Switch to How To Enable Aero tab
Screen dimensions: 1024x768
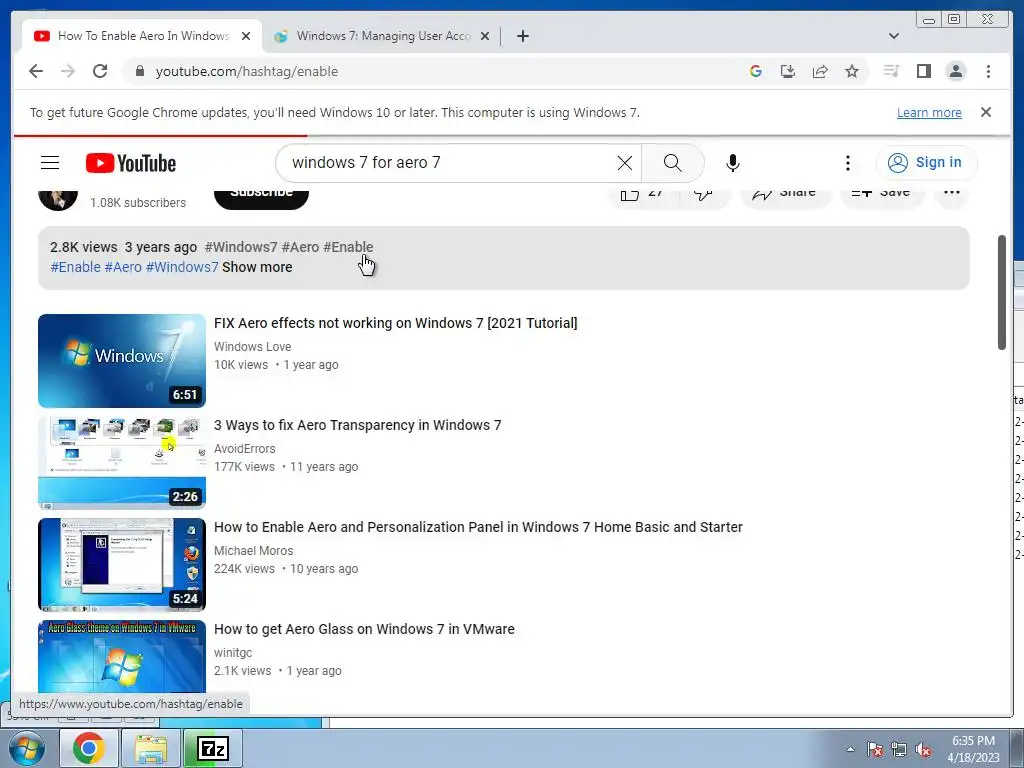pos(142,36)
